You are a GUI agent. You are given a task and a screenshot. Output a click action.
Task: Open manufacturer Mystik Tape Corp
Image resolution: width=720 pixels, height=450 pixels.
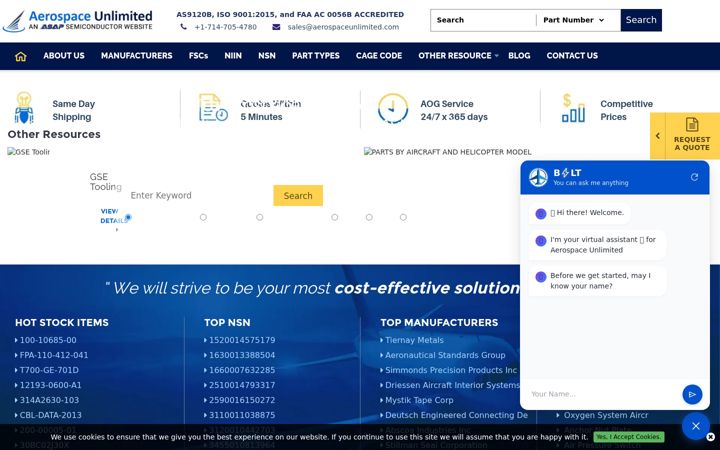419,400
